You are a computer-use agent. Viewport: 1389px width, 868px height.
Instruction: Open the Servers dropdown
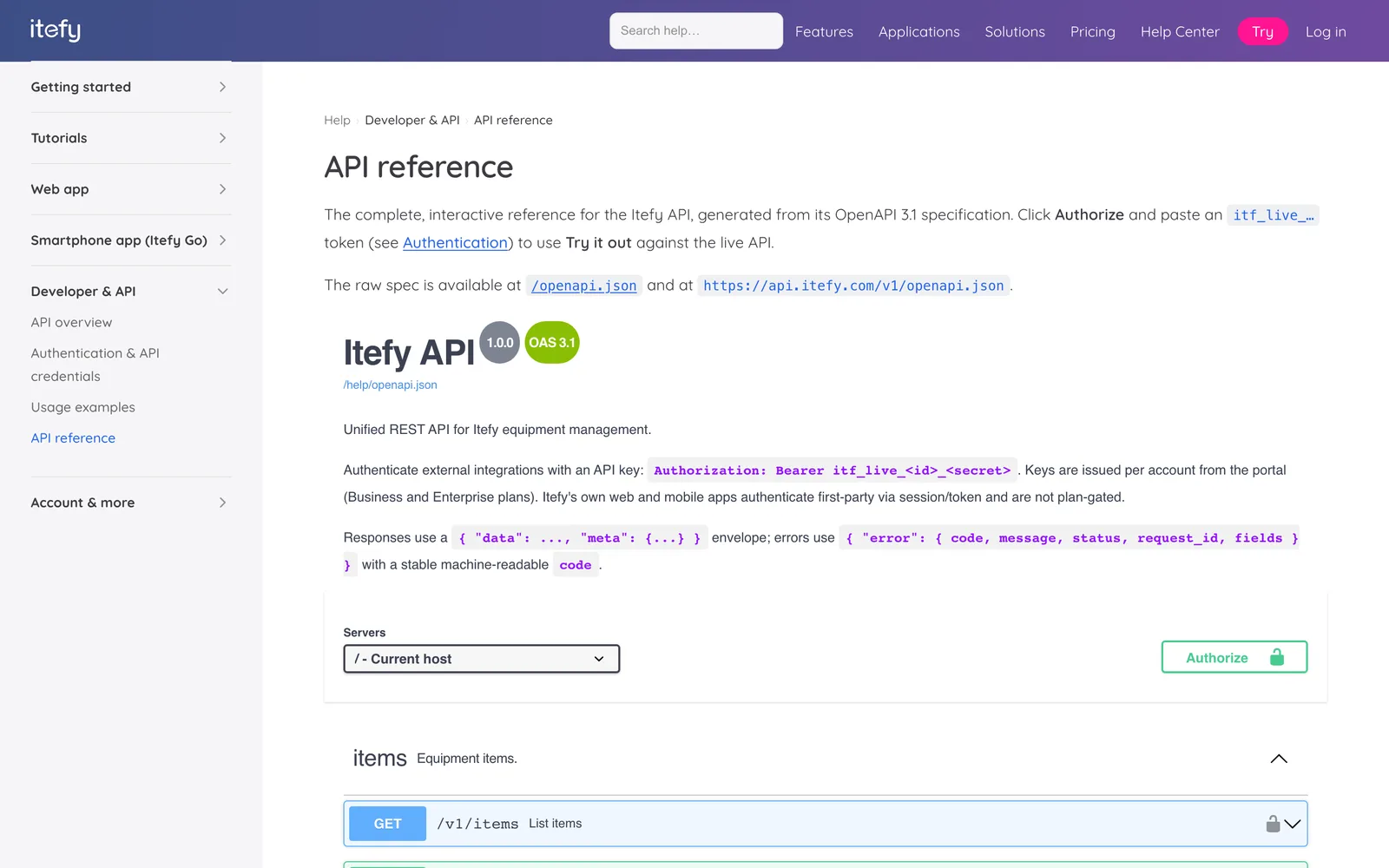[x=482, y=659]
